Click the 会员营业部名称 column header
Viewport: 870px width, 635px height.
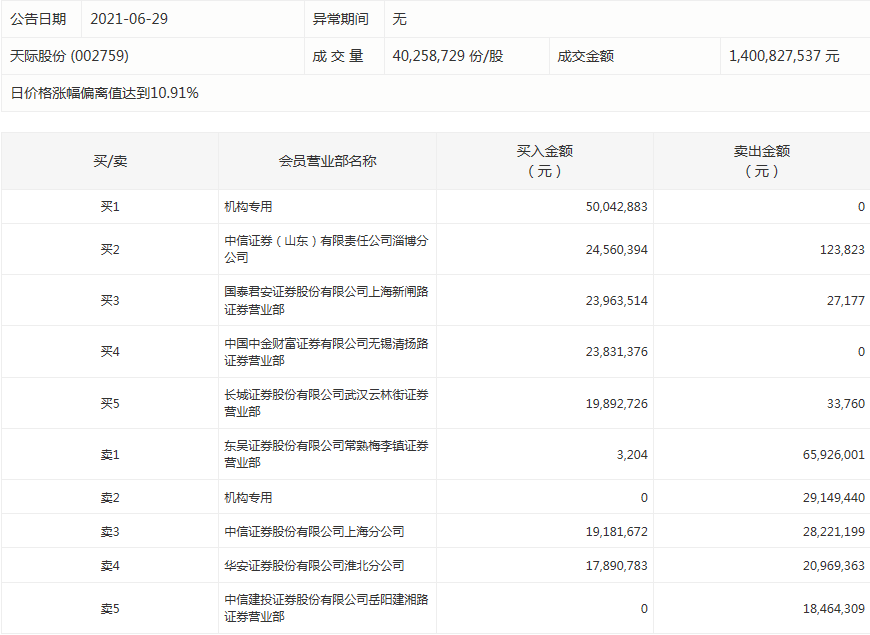327,161
